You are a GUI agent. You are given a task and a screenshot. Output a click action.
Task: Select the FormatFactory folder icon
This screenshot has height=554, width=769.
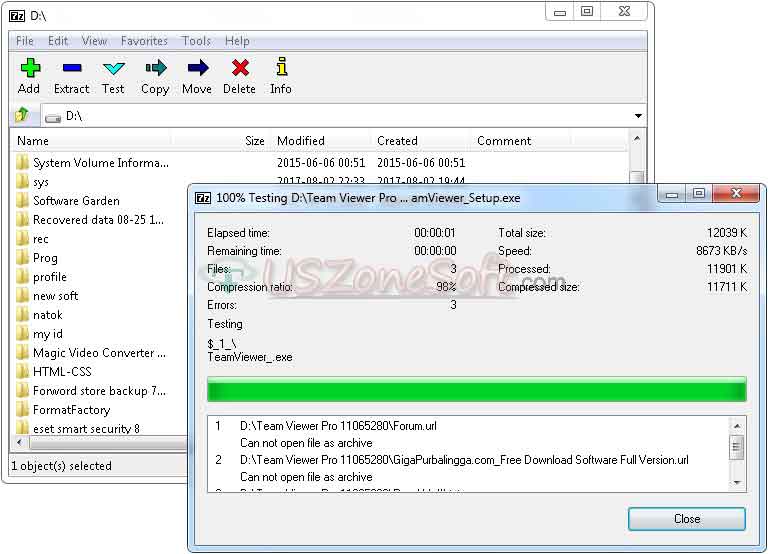[x=23, y=410]
